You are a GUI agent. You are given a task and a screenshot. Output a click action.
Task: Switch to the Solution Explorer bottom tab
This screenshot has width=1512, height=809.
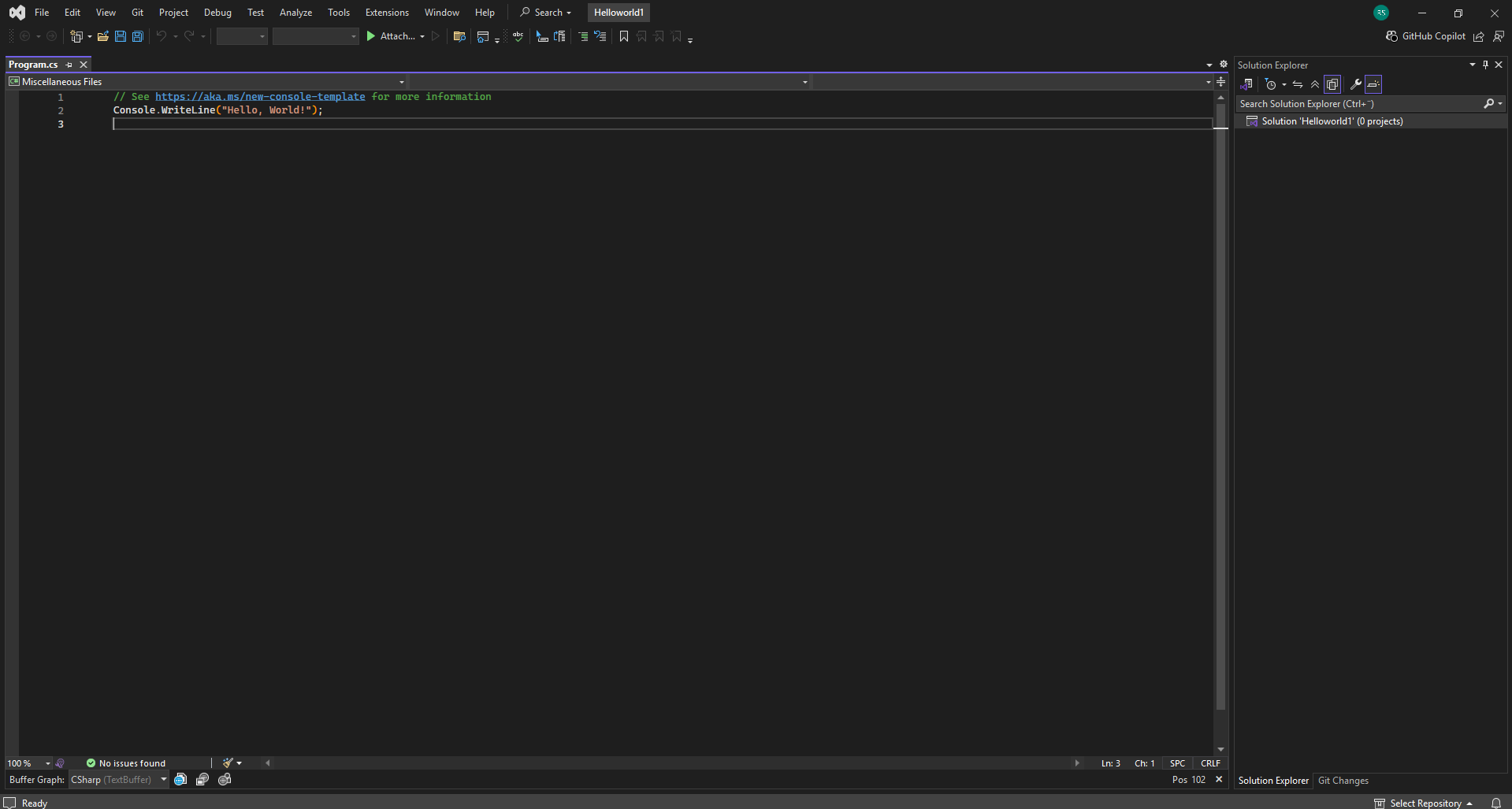1273,781
